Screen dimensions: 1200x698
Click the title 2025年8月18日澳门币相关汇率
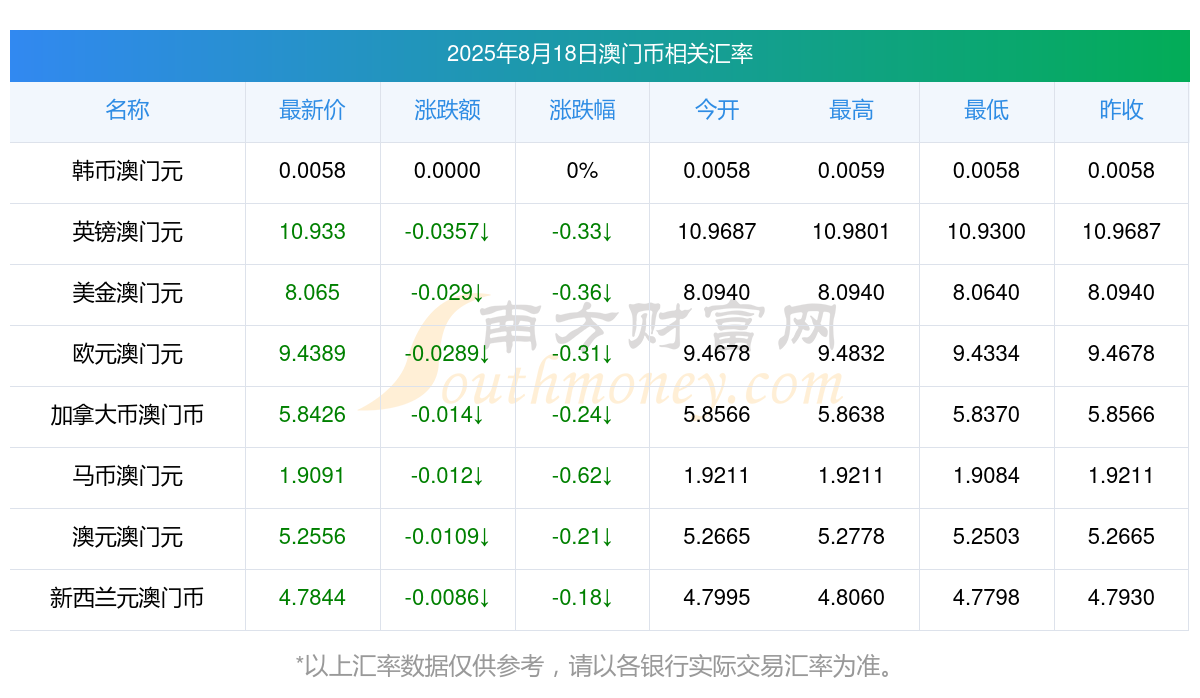coord(600,54)
